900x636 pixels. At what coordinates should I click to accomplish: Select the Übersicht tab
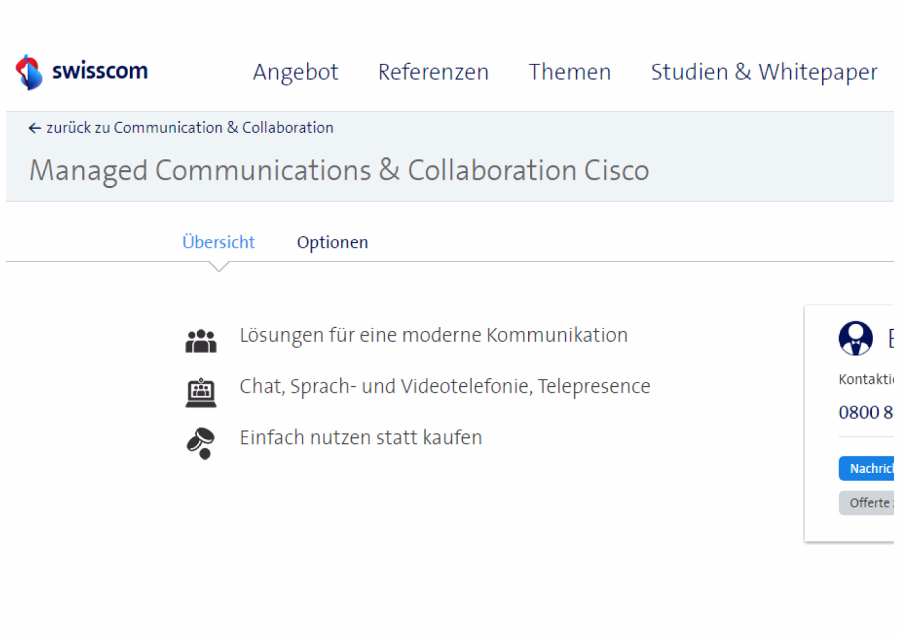[218, 242]
